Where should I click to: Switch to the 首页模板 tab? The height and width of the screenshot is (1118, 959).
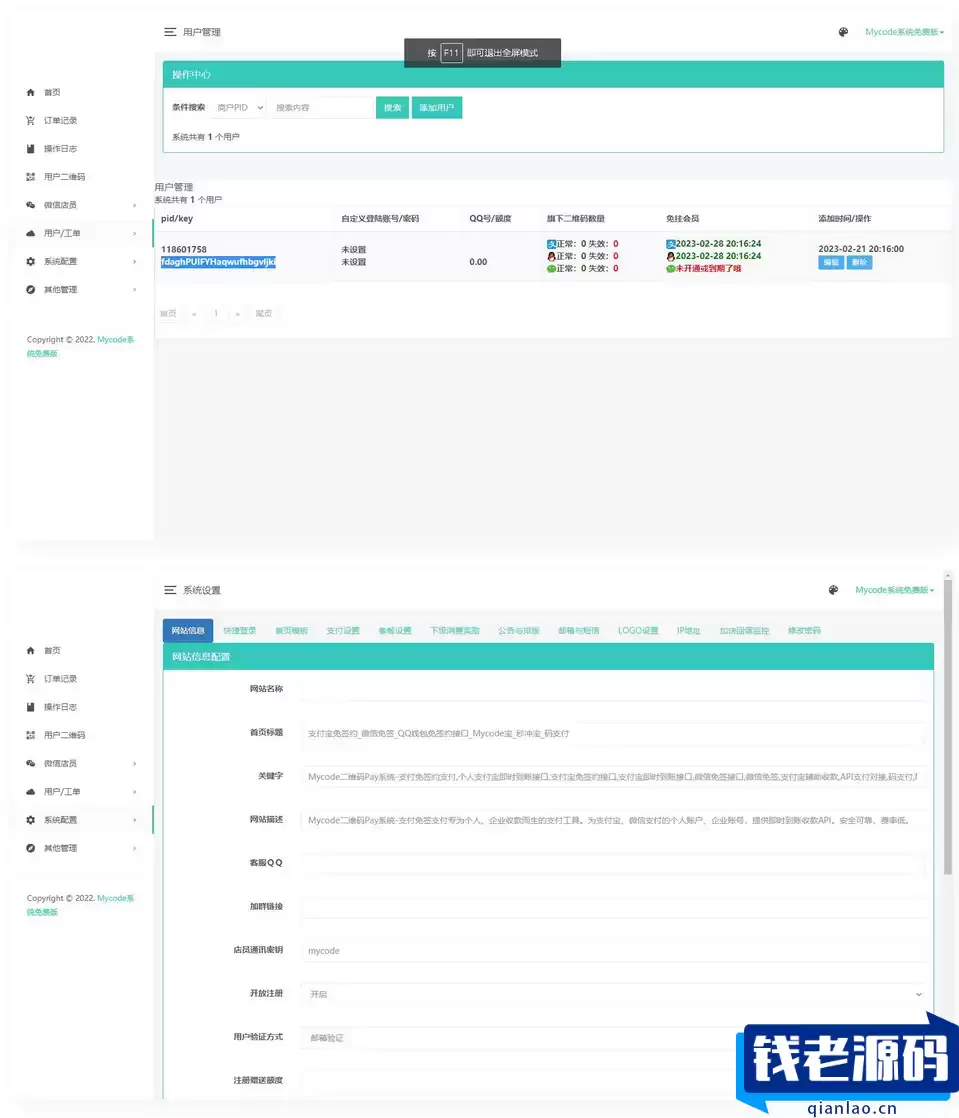click(292, 630)
